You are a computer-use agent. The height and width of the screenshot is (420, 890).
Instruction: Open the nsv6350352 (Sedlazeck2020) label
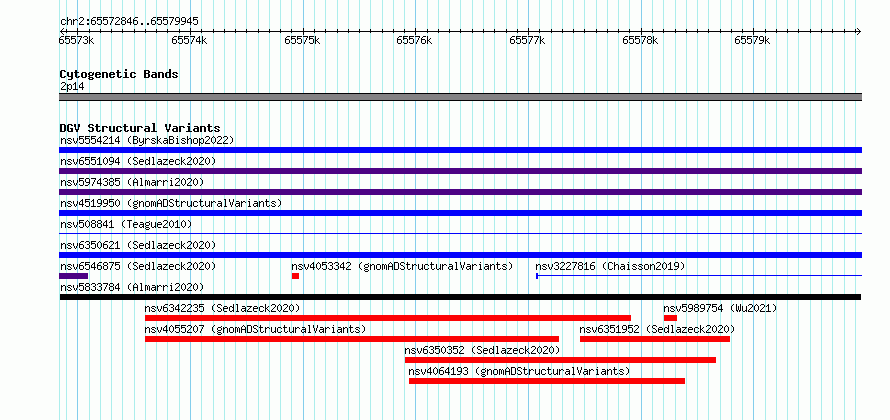[x=482, y=350]
